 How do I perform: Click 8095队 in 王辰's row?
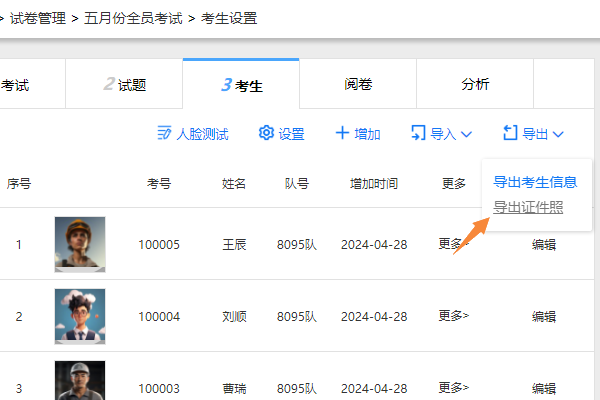pyautogui.click(x=297, y=245)
